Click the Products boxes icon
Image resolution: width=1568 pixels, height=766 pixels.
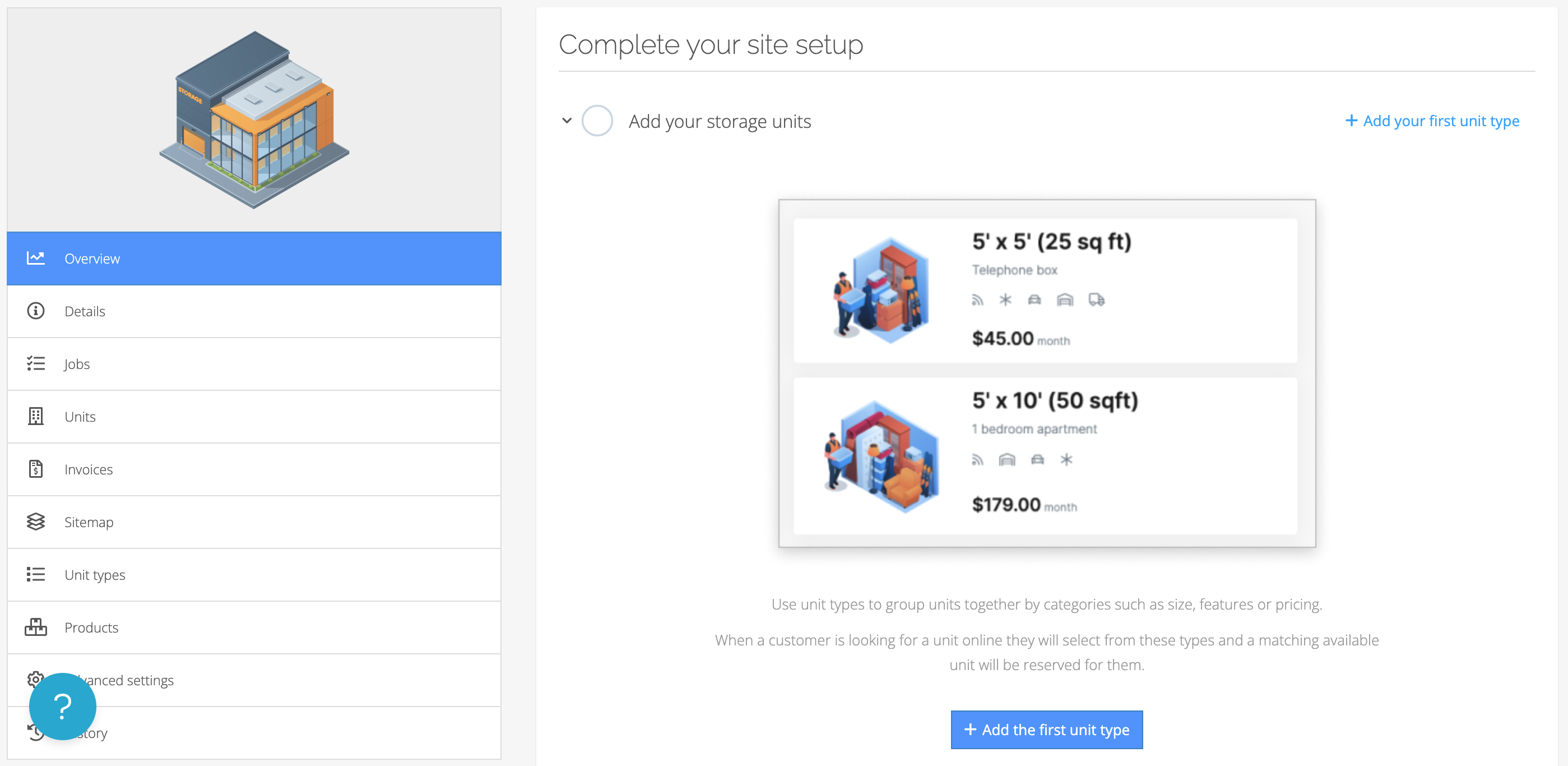point(35,627)
